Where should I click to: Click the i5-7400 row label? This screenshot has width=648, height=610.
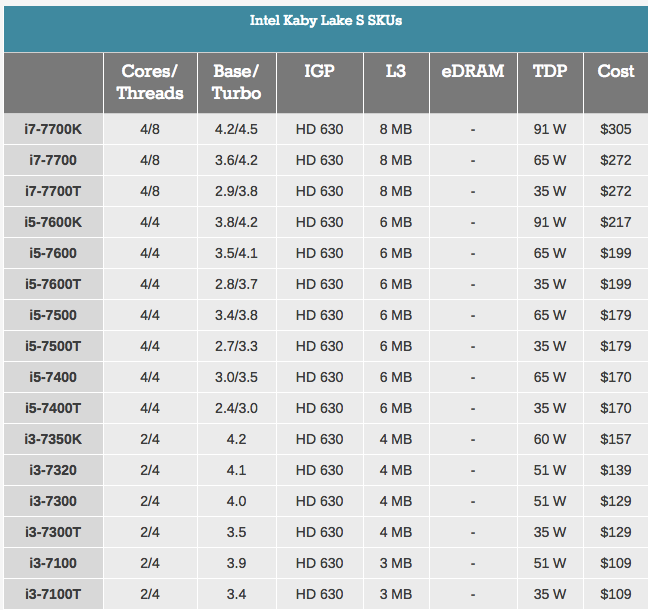[53, 377]
